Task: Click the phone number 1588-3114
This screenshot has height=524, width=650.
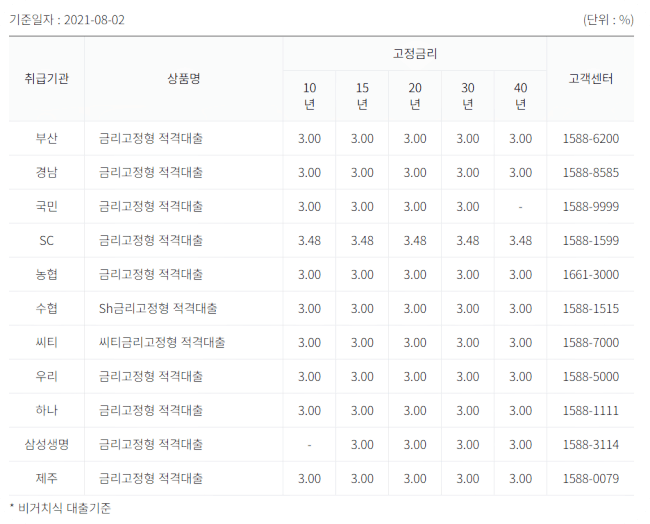Action: (x=590, y=444)
